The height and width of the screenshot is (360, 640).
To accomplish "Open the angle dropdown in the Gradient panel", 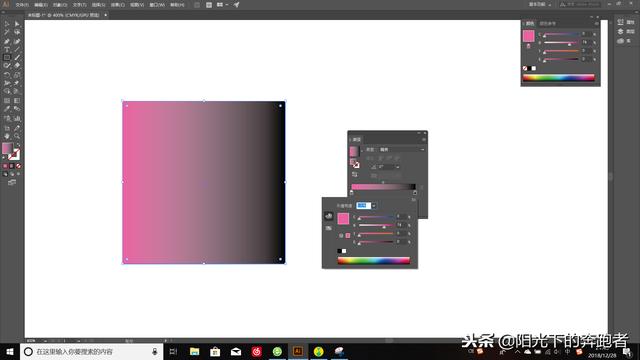I will tap(398, 167).
